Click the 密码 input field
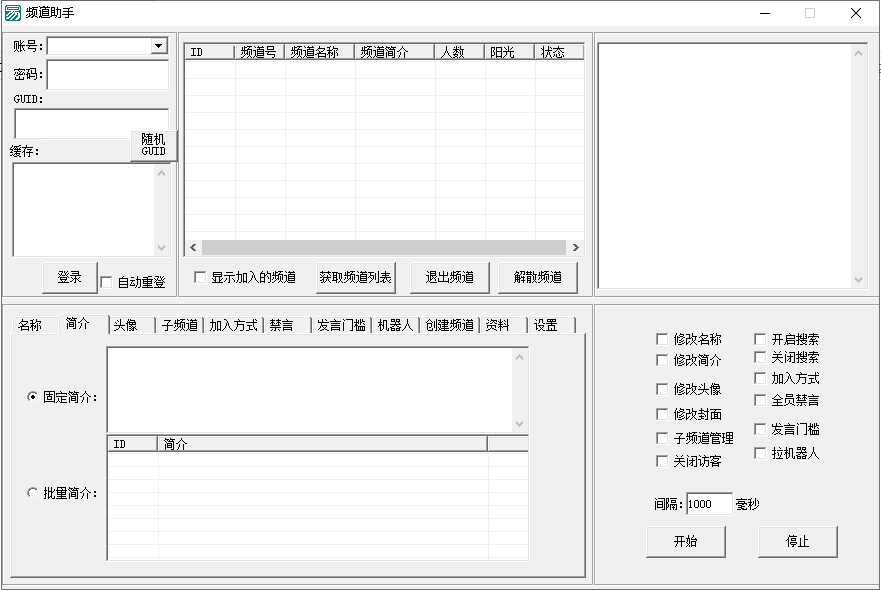This screenshot has width=881, height=591. (x=107, y=75)
